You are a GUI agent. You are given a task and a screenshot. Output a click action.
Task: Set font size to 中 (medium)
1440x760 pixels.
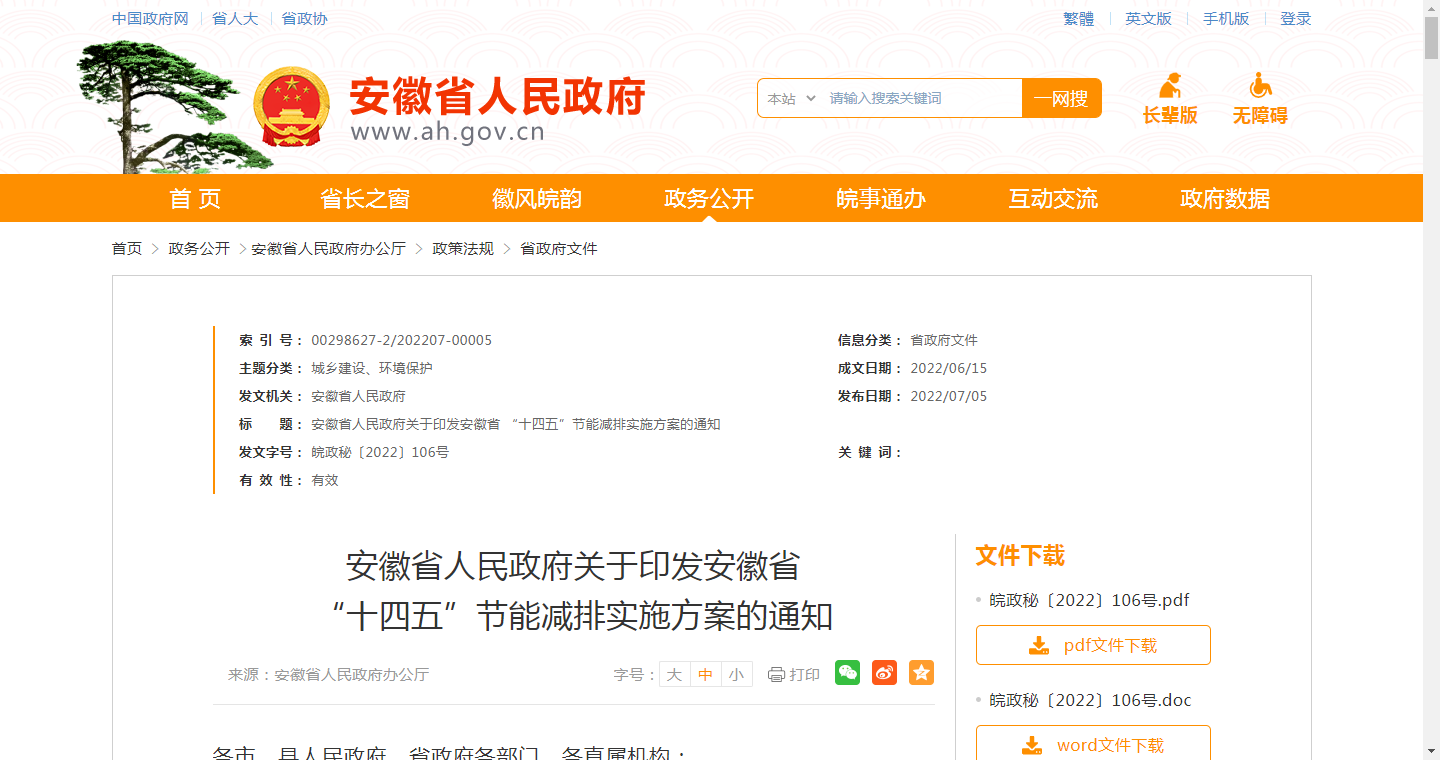(x=705, y=675)
